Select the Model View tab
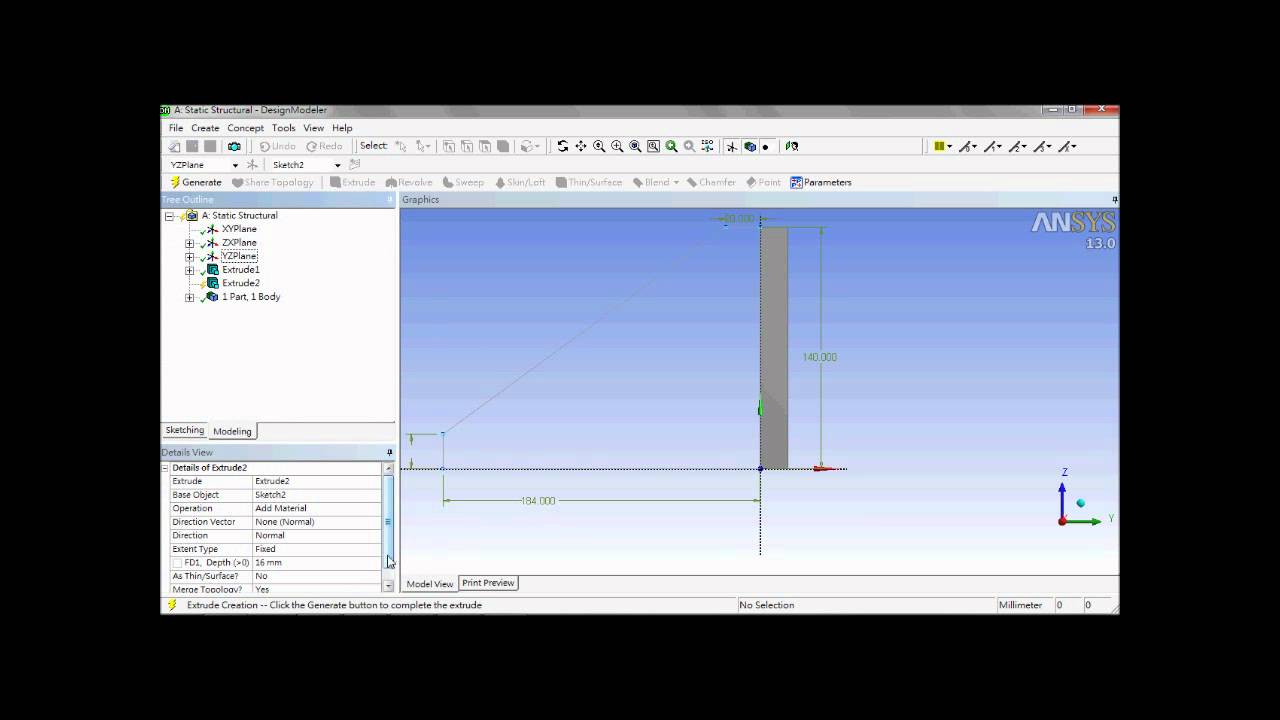Screen dimensions: 1280x720 coord(430,584)
